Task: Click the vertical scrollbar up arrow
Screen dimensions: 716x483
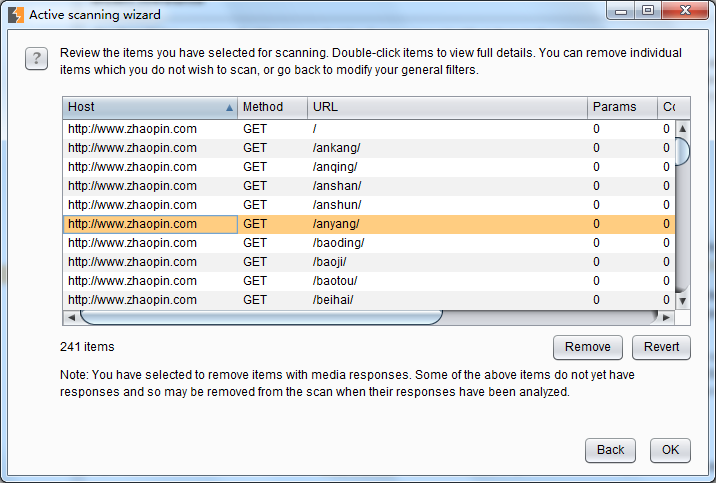Action: [683, 129]
